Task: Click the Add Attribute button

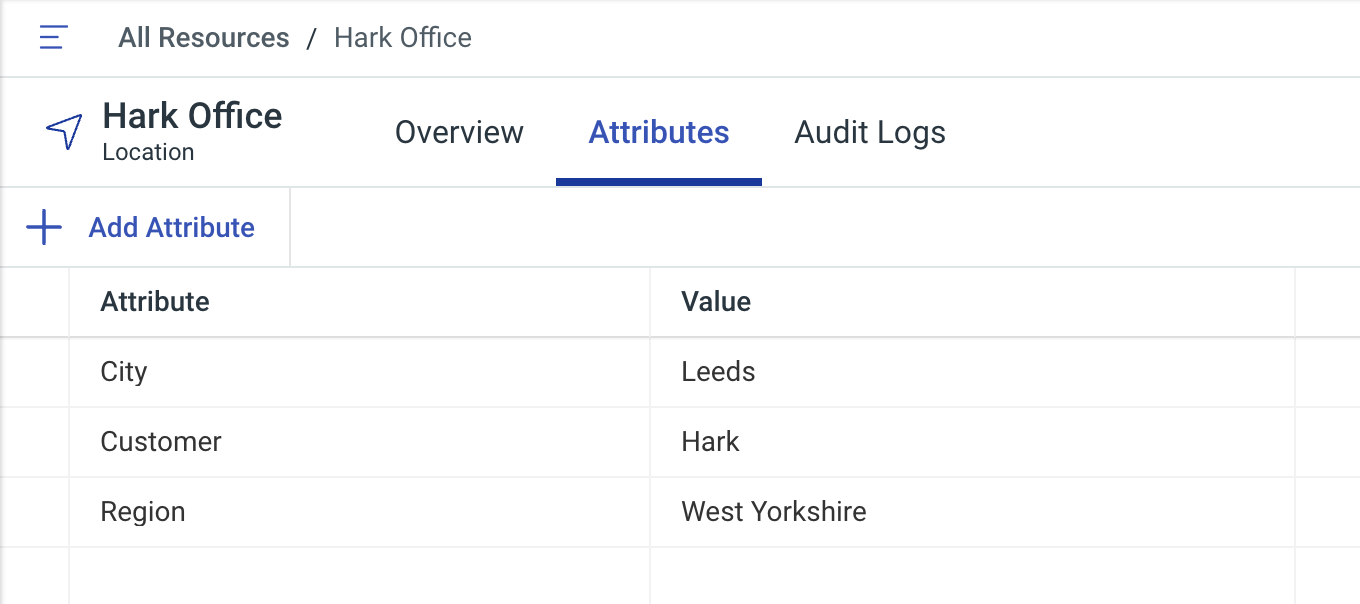Action: tap(145, 228)
